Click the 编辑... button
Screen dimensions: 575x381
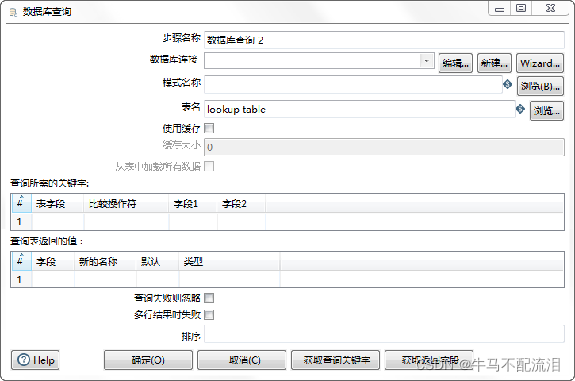[x=455, y=63]
